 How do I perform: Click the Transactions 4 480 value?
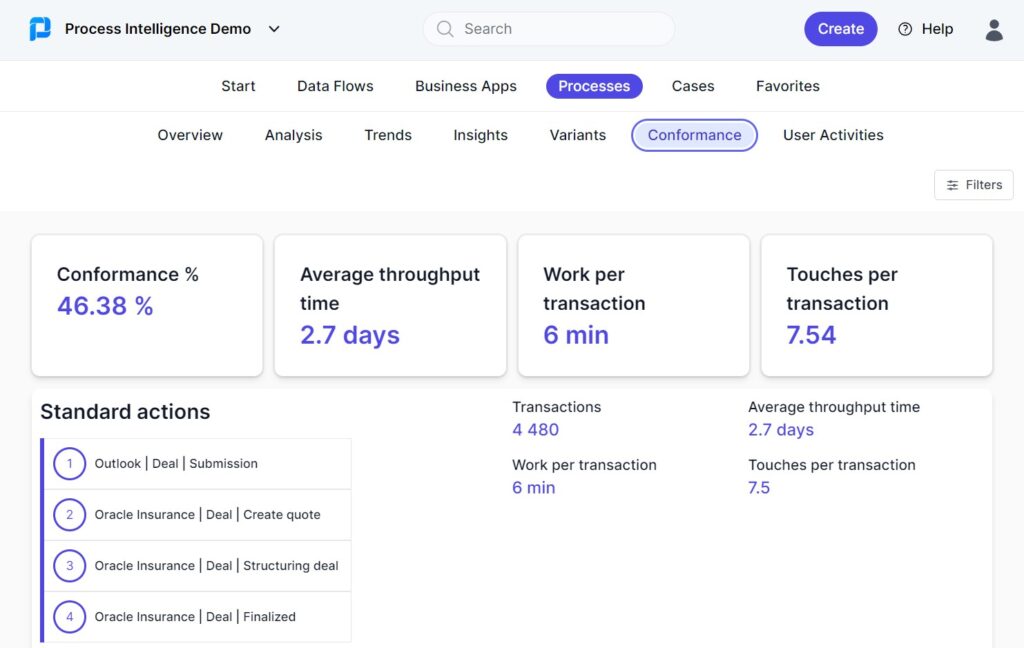point(536,430)
